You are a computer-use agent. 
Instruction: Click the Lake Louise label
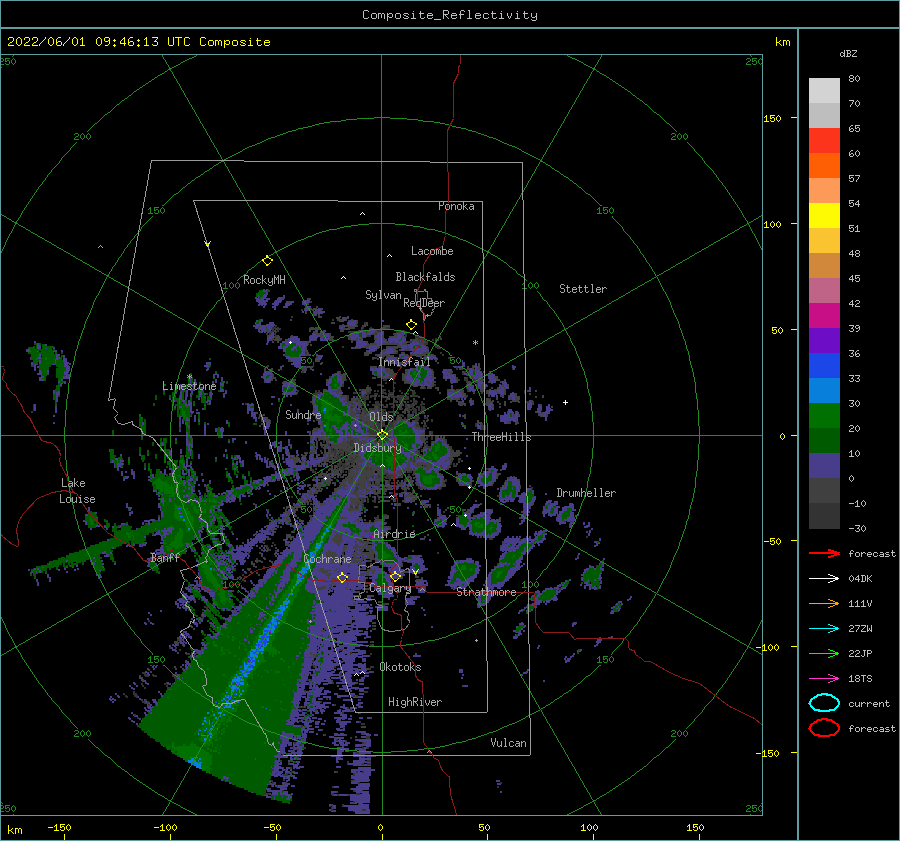pyautogui.click(x=77, y=491)
